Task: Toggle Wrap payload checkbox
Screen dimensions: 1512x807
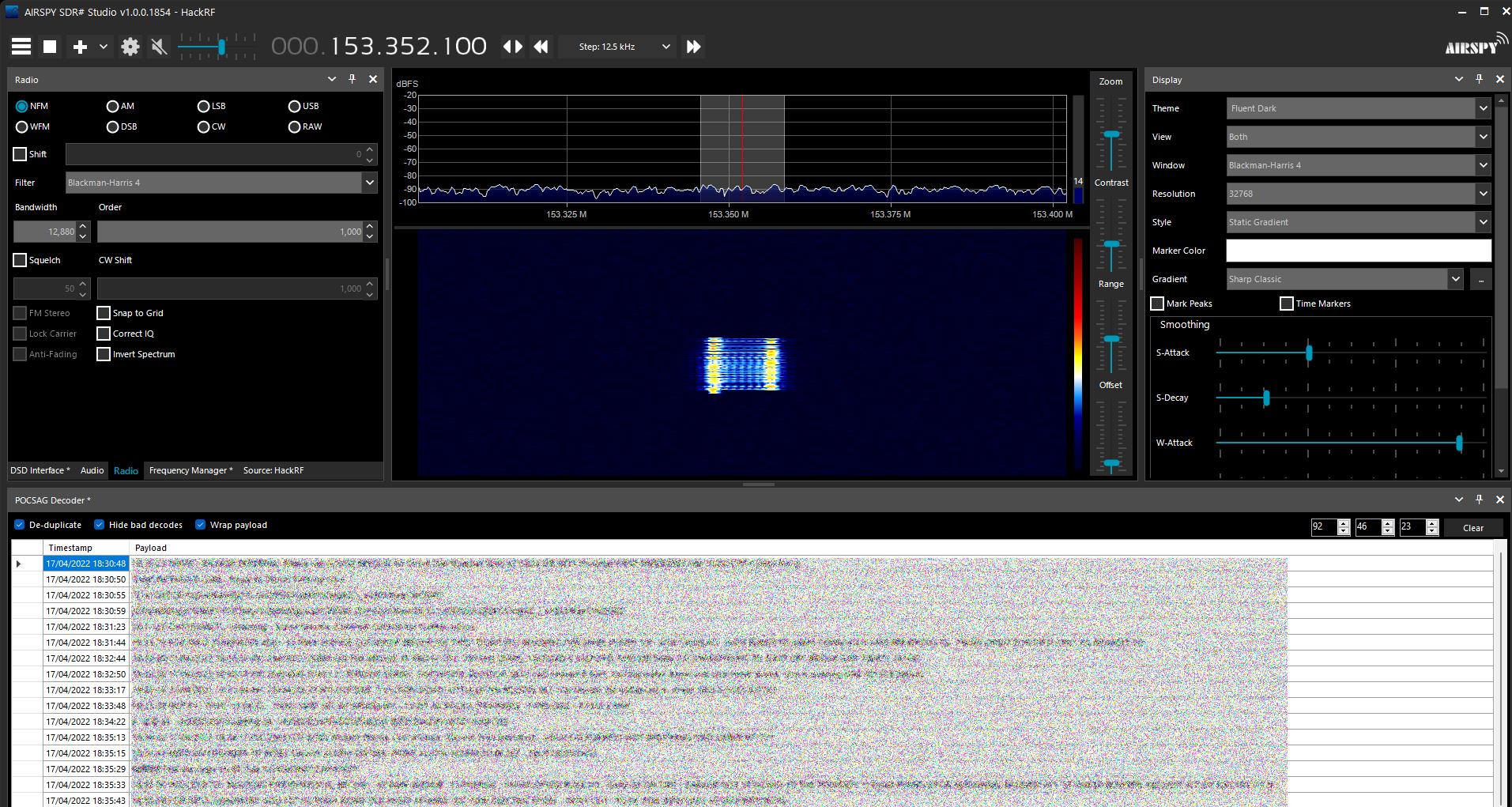Action: coord(200,525)
